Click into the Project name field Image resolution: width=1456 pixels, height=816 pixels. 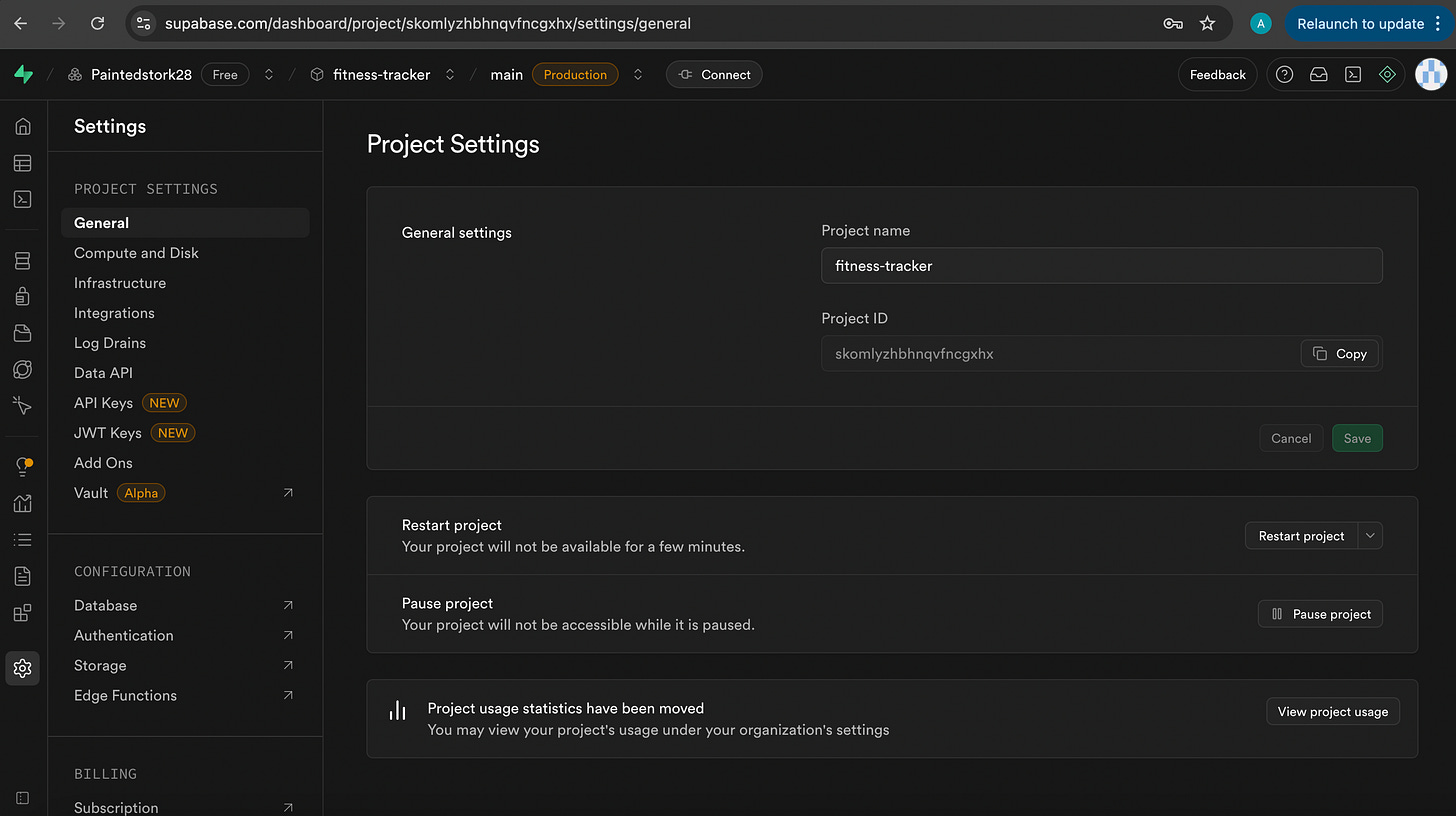[x=1101, y=266]
